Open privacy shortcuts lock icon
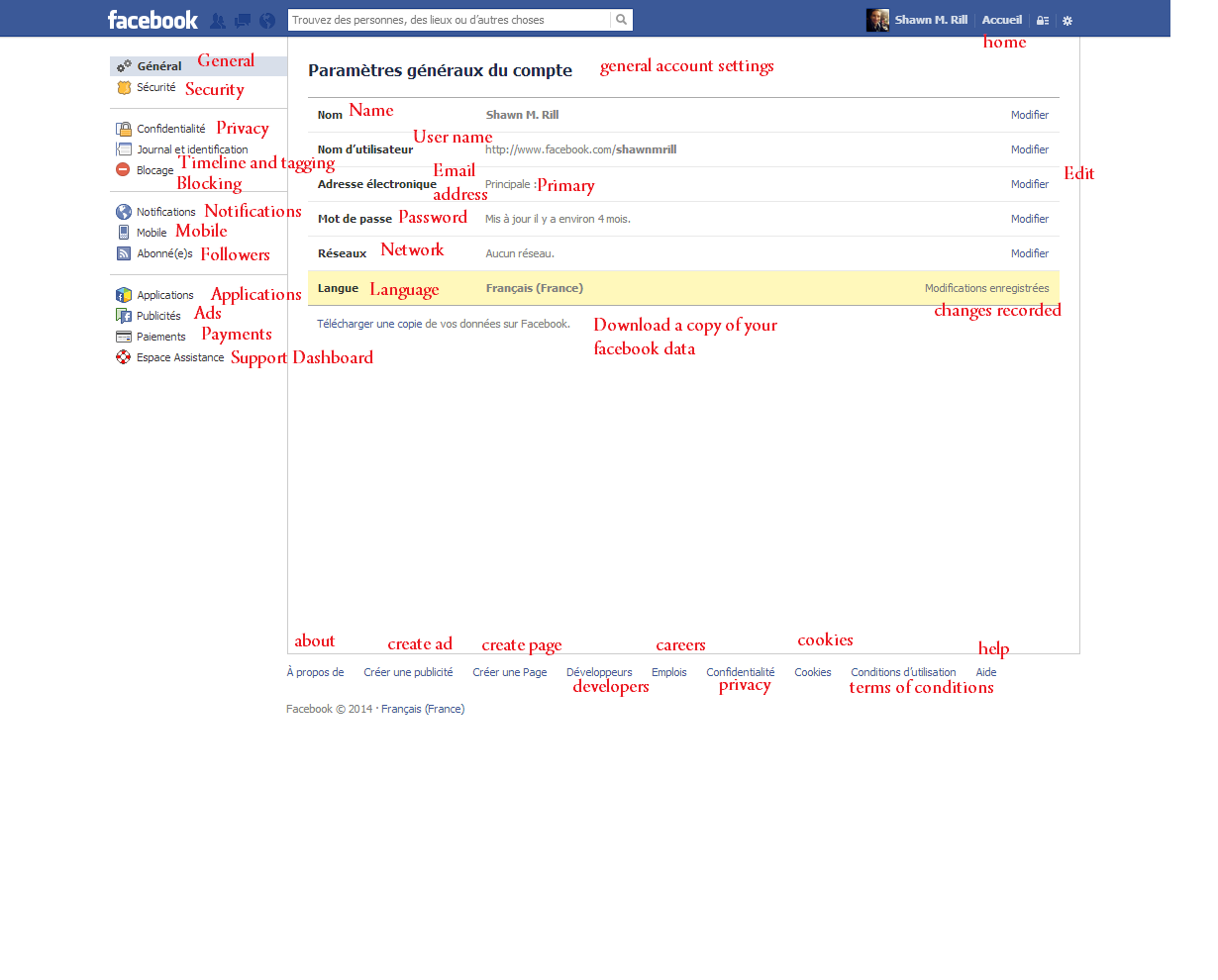Screen dimensions: 1218x980 click(1043, 21)
